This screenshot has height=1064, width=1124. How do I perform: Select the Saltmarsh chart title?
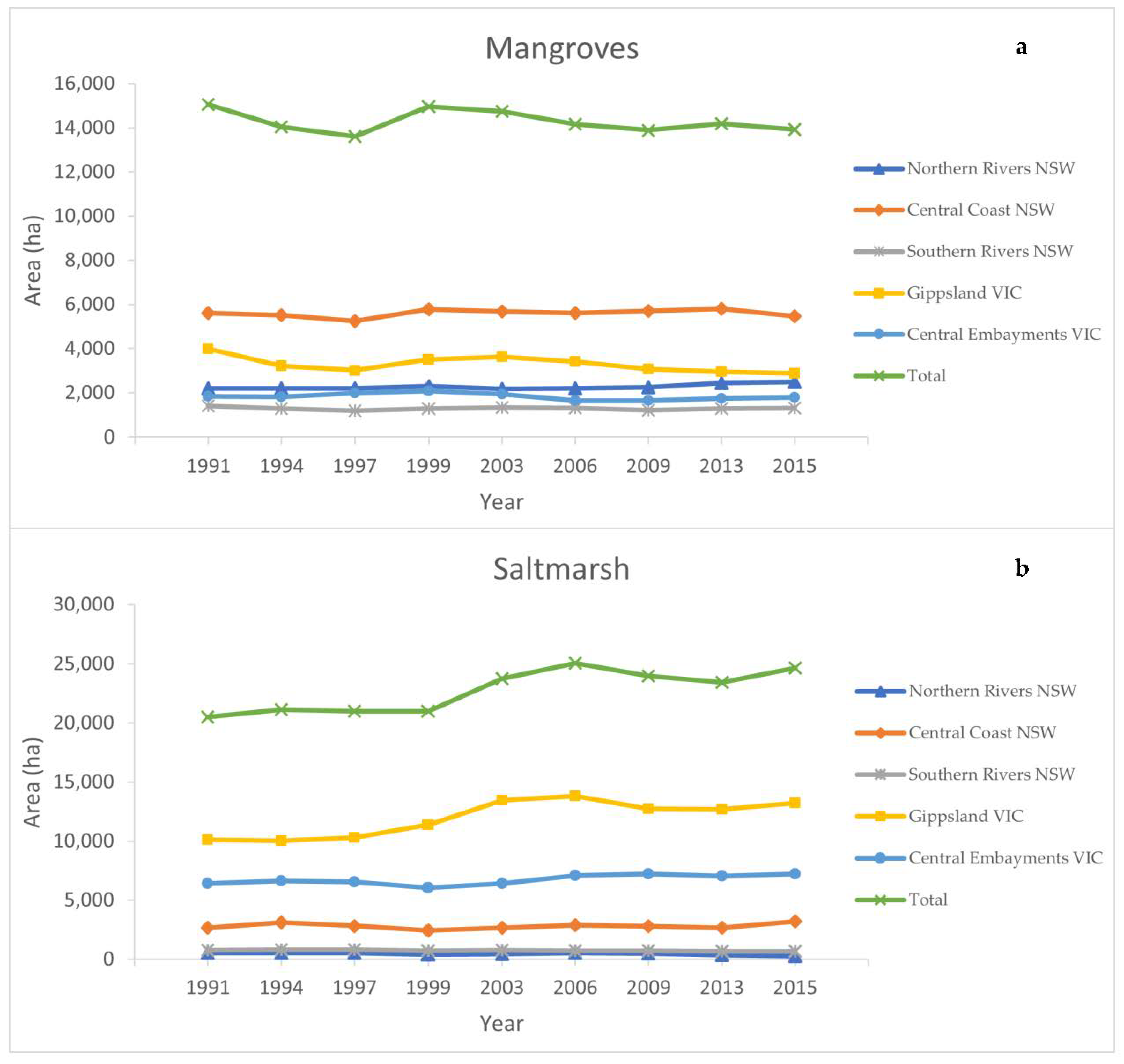[561, 569]
